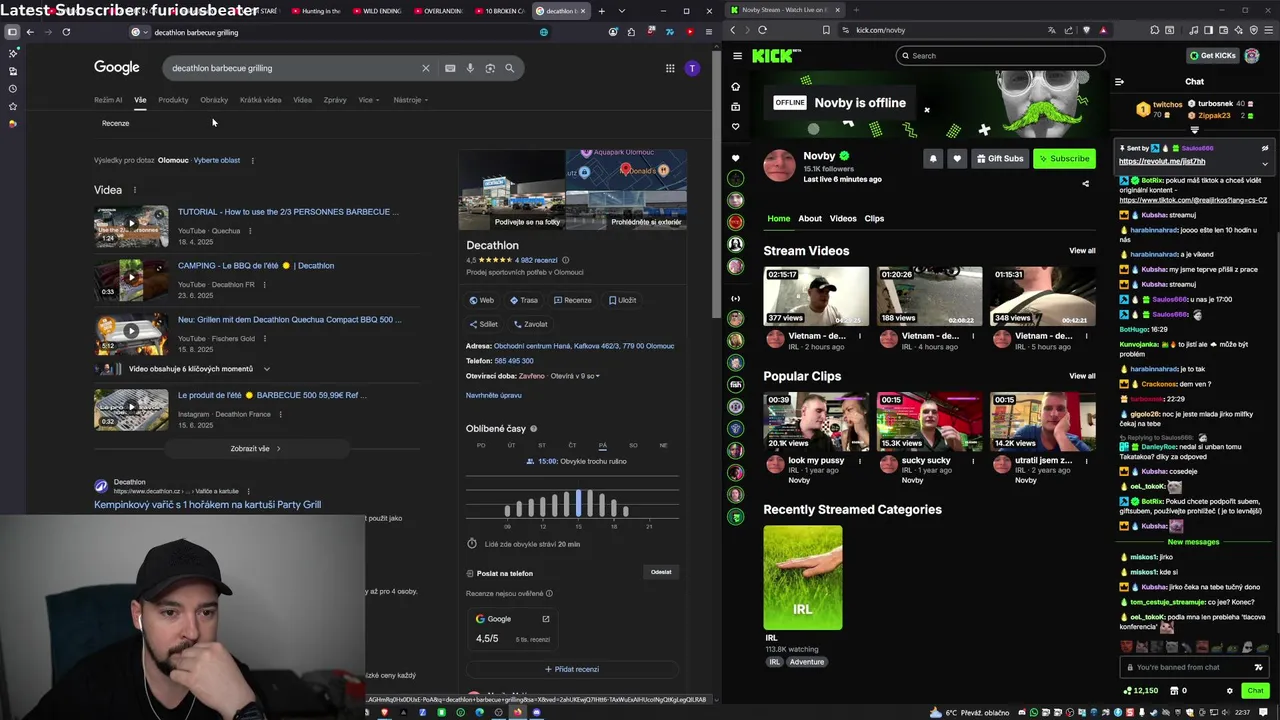The width and height of the screenshot is (1280, 720).
Task: Open the About tab on Novby's channel
Action: (x=810, y=218)
